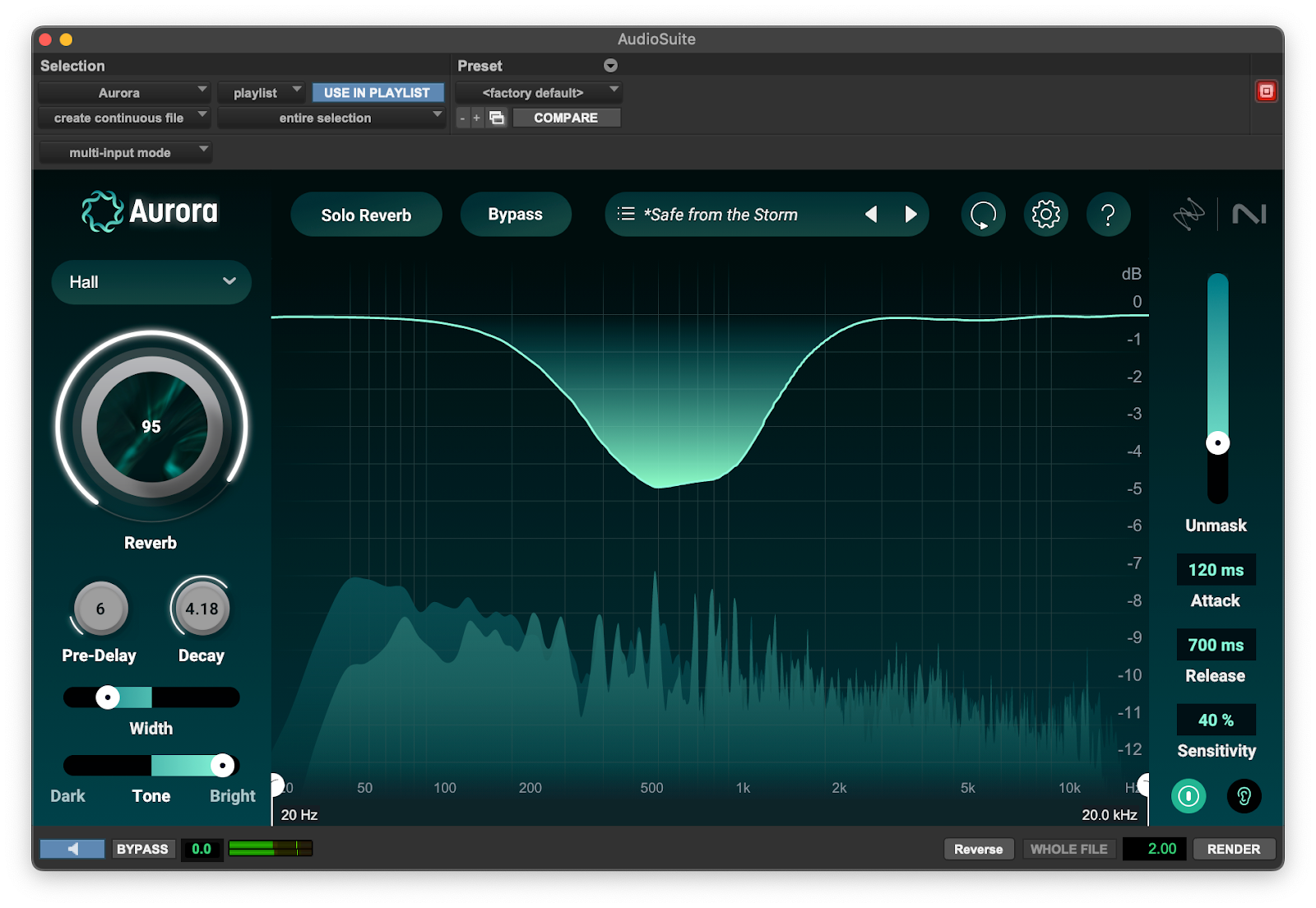Toggle COMPARE settings
This screenshot has width=1316, height=908.
point(566,118)
